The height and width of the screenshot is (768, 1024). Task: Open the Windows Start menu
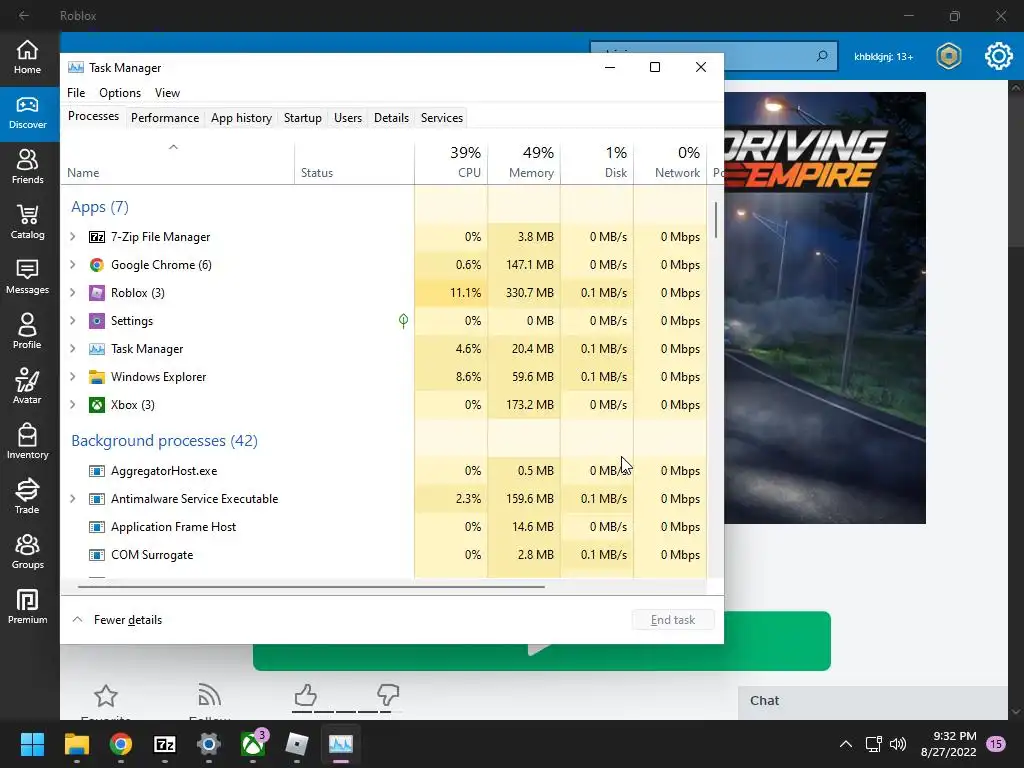pyautogui.click(x=32, y=744)
